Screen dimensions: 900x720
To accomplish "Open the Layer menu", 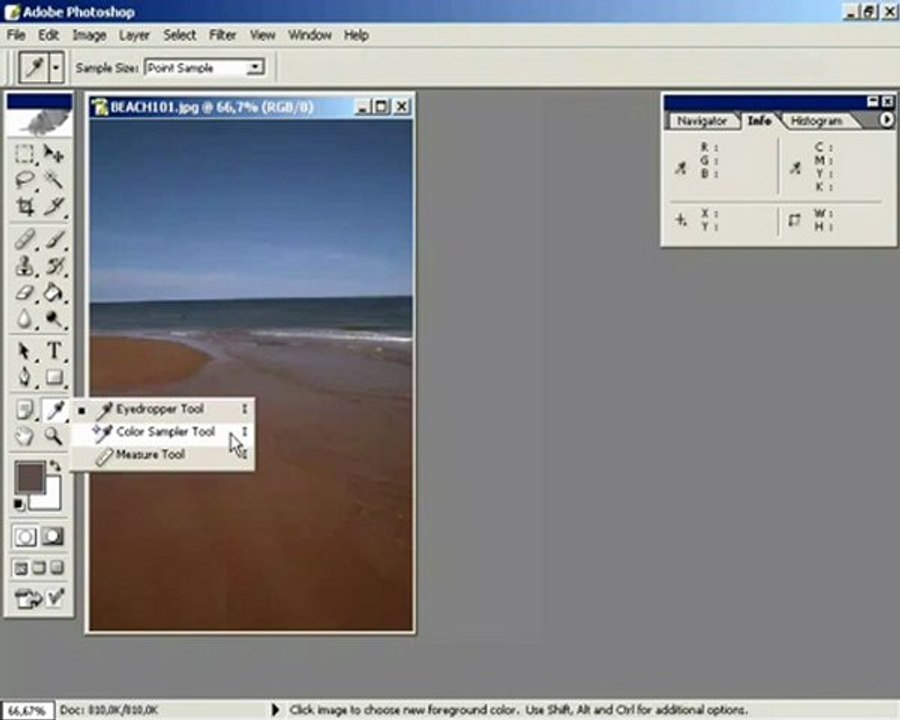I will pyautogui.click(x=134, y=35).
